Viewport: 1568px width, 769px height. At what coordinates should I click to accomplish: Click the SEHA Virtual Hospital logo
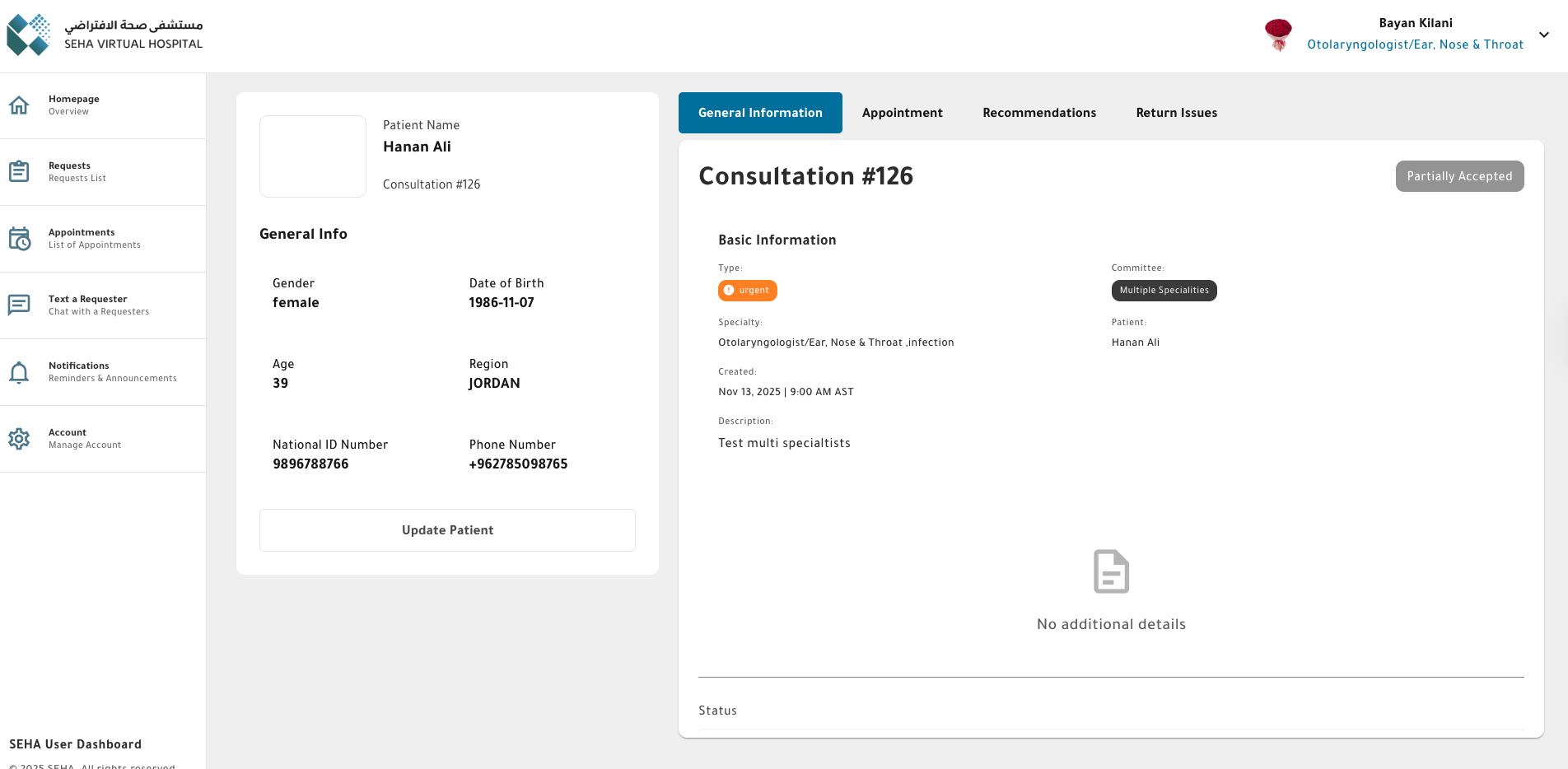(x=29, y=35)
